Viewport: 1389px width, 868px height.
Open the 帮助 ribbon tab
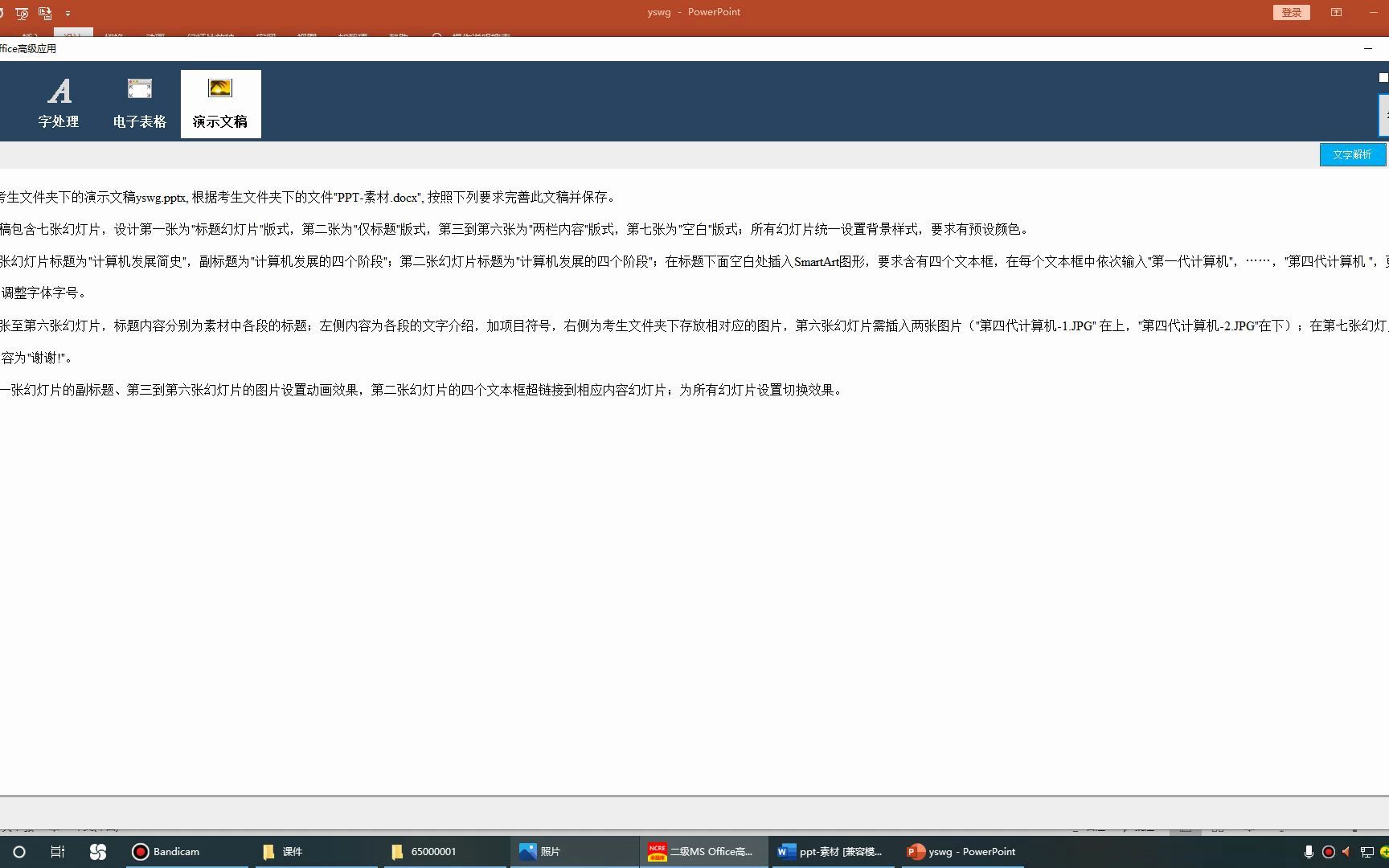(399, 35)
